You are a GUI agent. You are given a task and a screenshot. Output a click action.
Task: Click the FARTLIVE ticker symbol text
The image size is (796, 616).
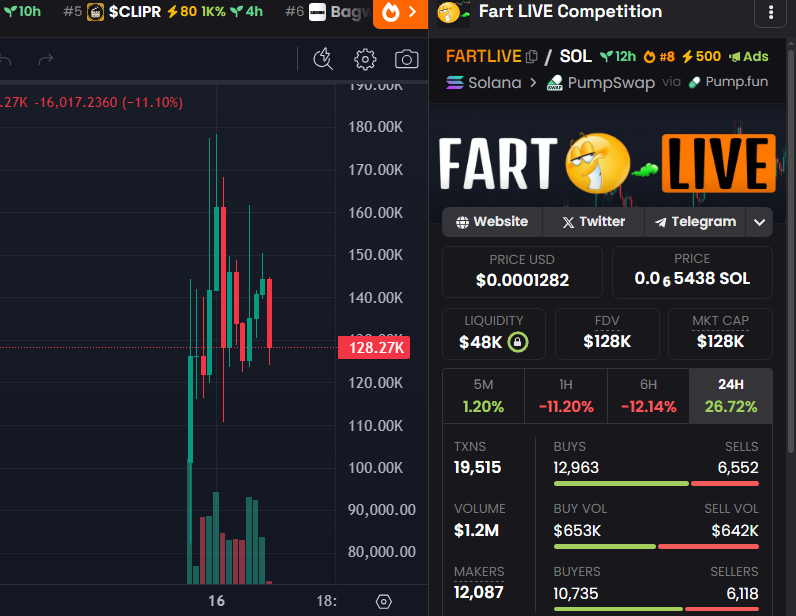(x=484, y=56)
